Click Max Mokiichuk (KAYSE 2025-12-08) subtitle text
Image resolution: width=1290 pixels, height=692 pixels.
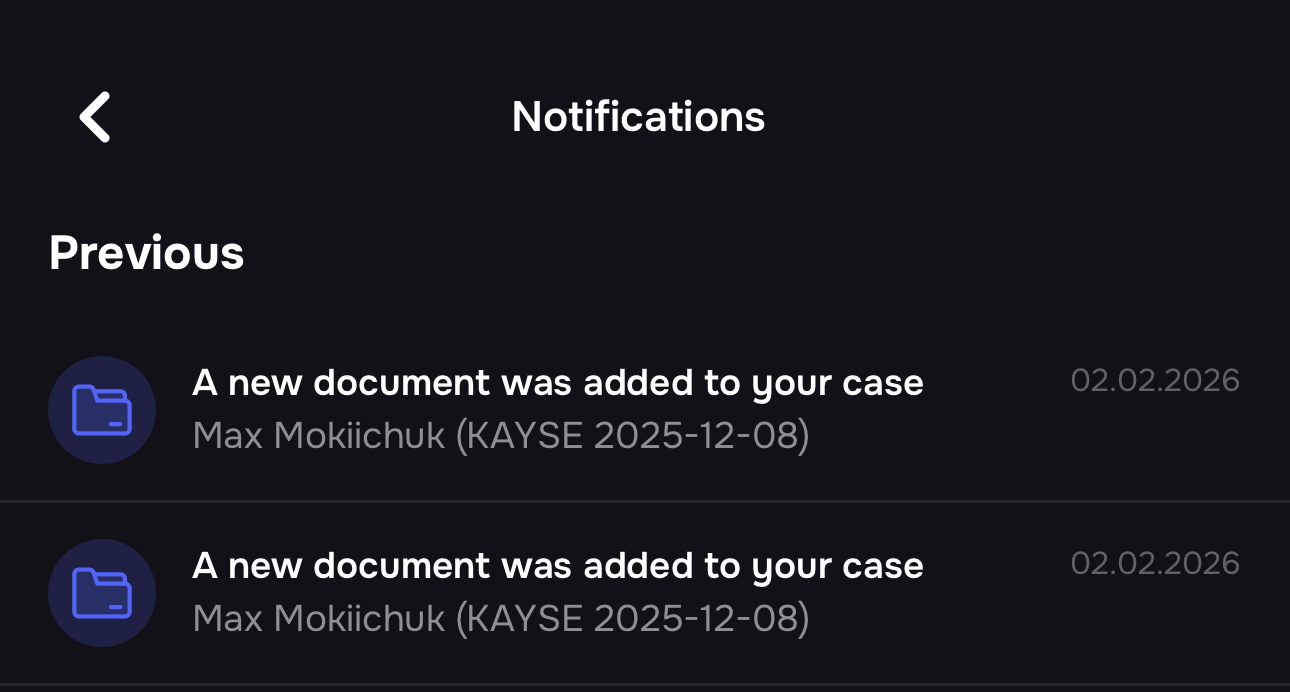coord(500,436)
